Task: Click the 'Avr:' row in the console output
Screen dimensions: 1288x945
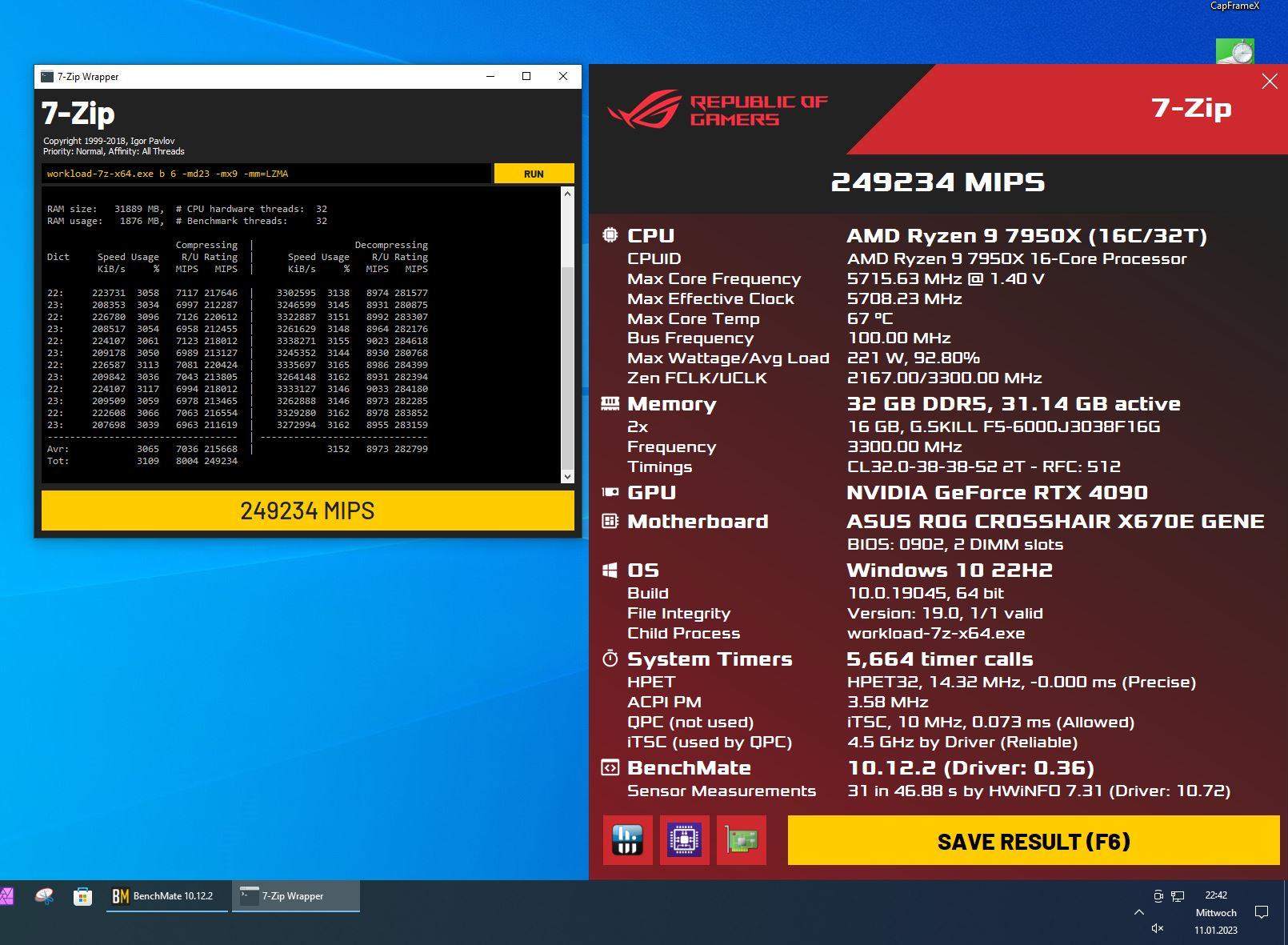Action: tap(238, 449)
